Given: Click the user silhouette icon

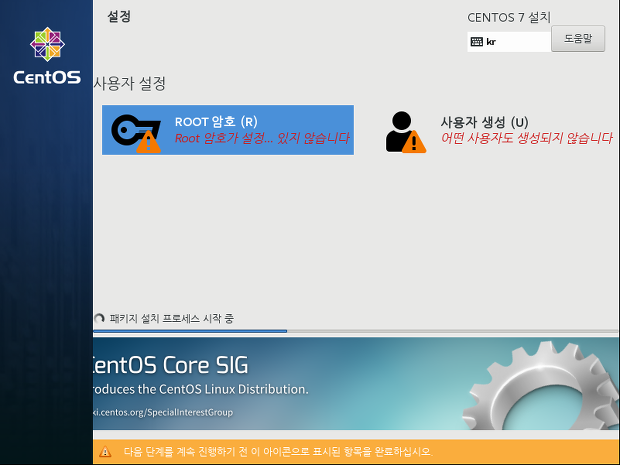Looking at the screenshot, I should coord(406,132).
